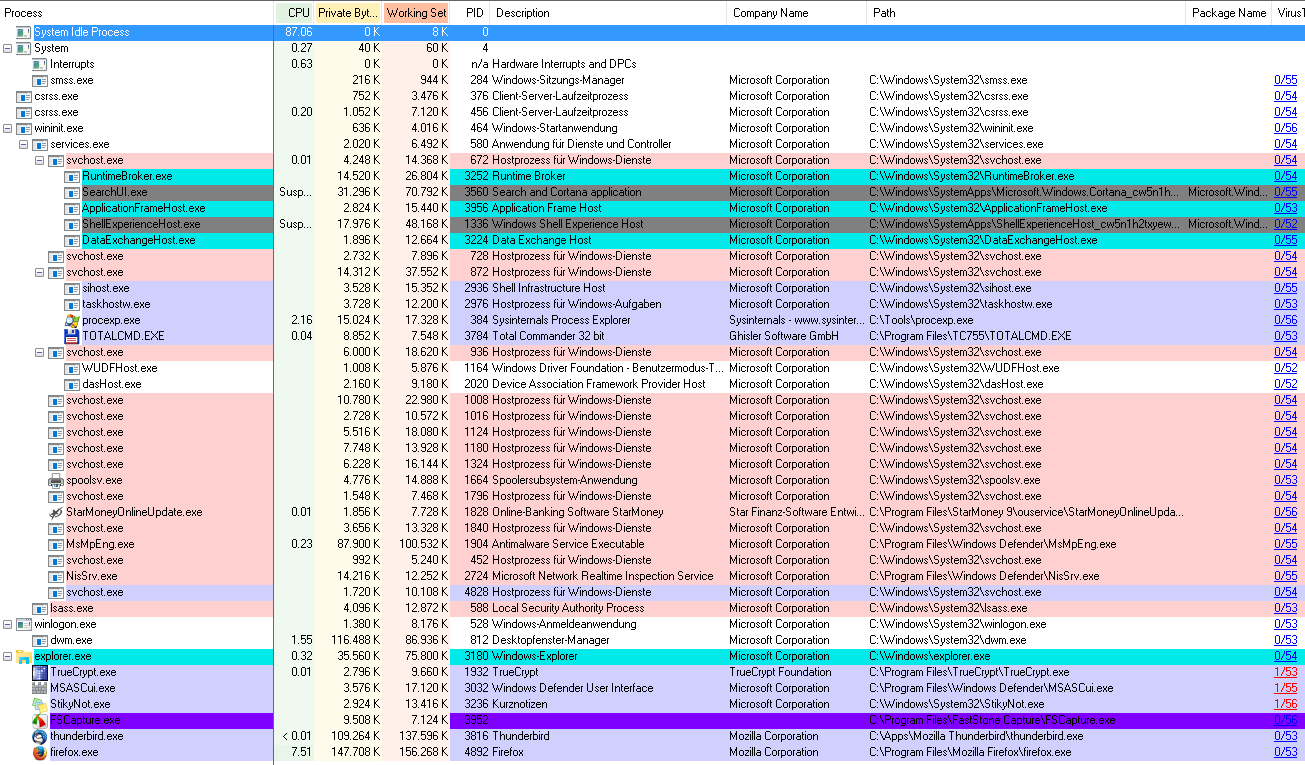Select the System Idle Process row

tap(82, 32)
